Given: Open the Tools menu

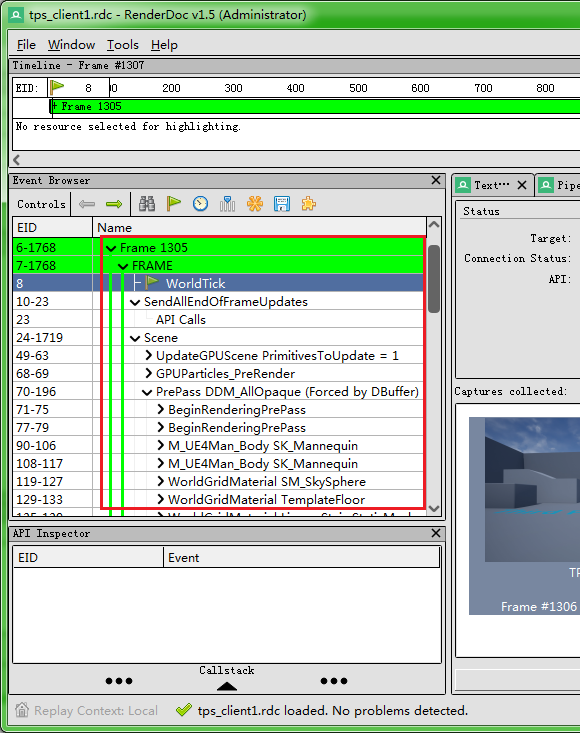Looking at the screenshot, I should click(x=122, y=45).
